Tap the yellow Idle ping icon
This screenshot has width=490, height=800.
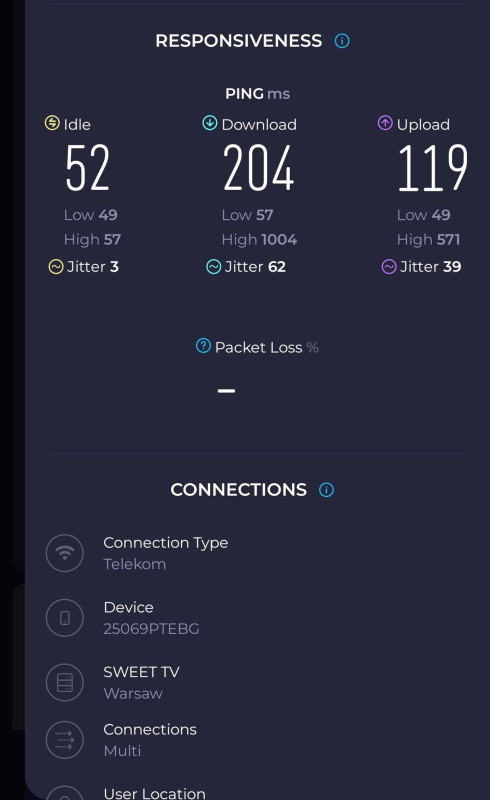pos(52,123)
